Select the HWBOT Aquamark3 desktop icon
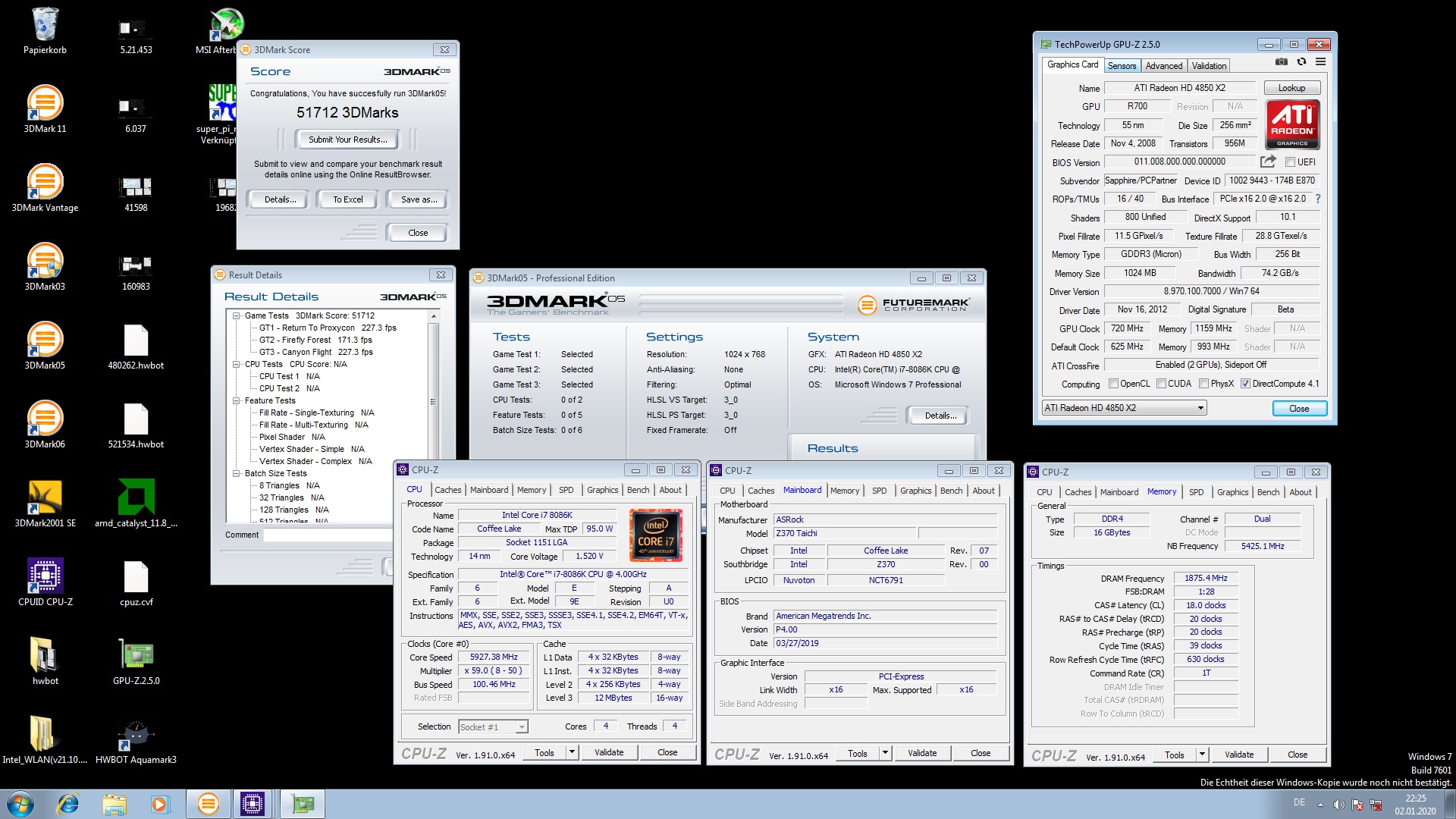The width and height of the screenshot is (1456, 819). pyautogui.click(x=136, y=742)
